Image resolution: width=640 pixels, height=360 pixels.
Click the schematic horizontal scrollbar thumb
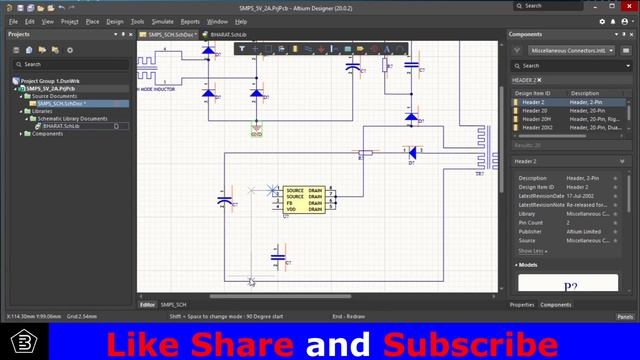[x=280, y=296]
